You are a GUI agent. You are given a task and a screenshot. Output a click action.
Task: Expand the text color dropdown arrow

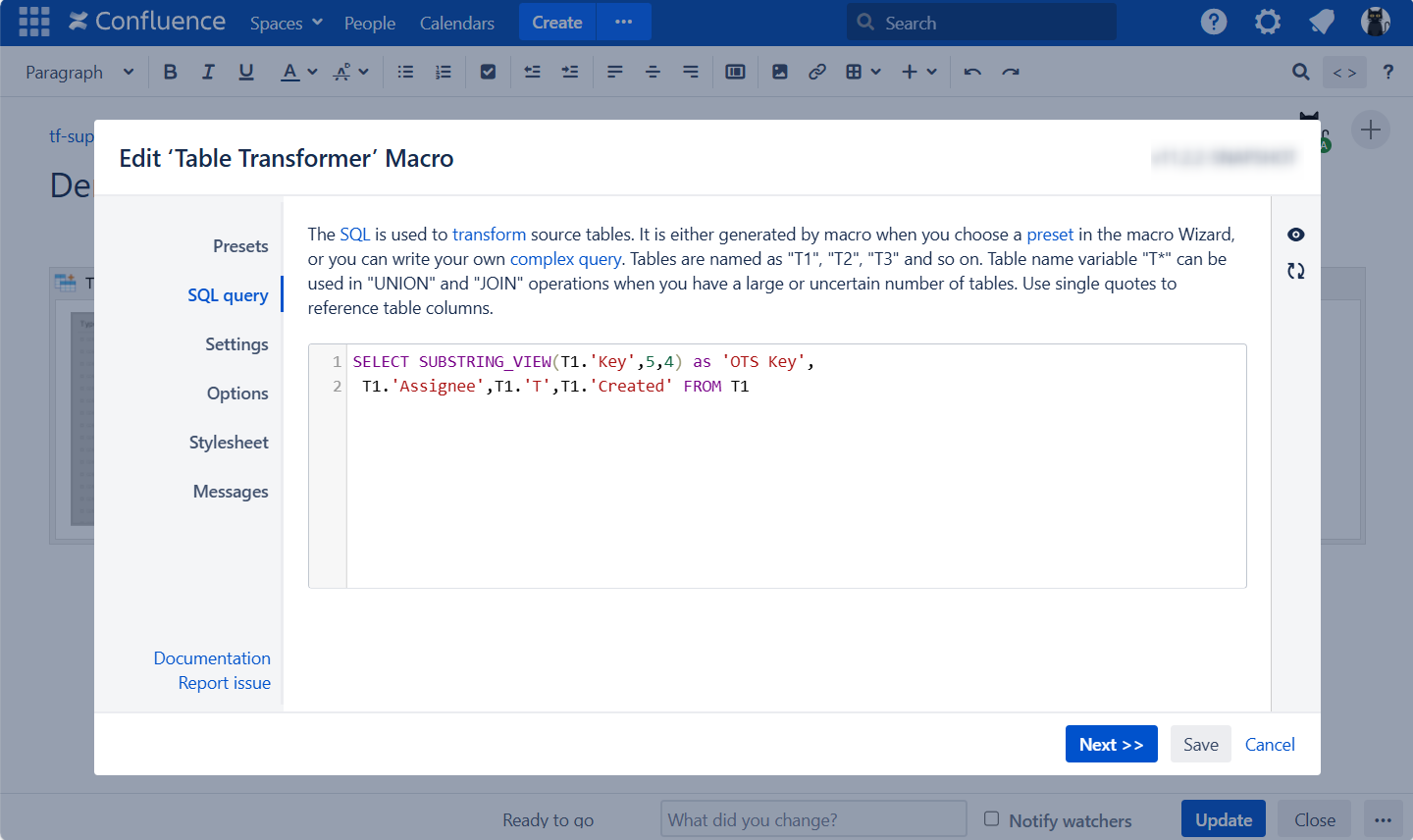tap(312, 72)
